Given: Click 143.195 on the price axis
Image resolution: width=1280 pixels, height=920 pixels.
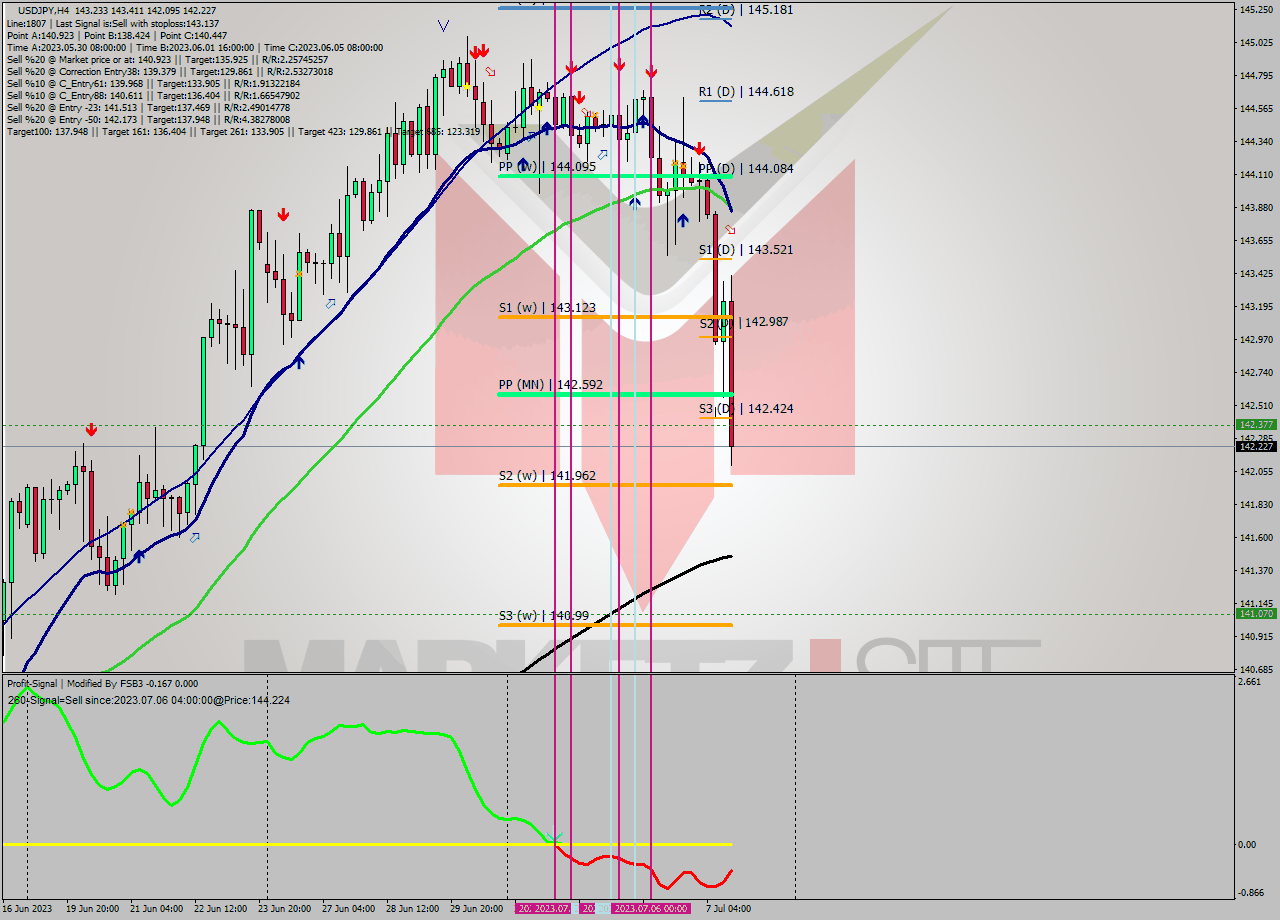Looking at the screenshot, I should pyautogui.click(x=1255, y=306).
